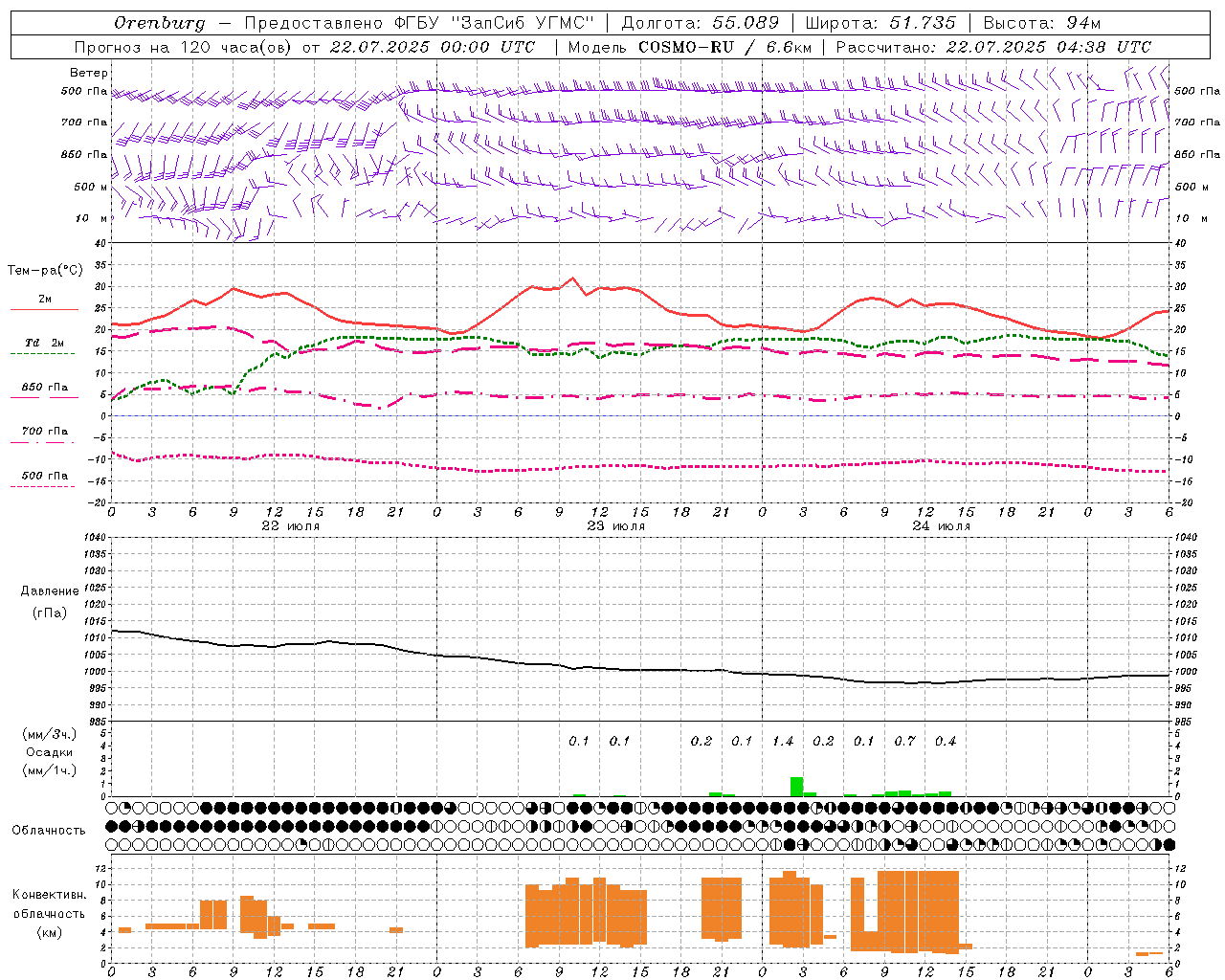Click the left '500 м' wind level label
This screenshot has height=980, width=1225.
(92, 187)
